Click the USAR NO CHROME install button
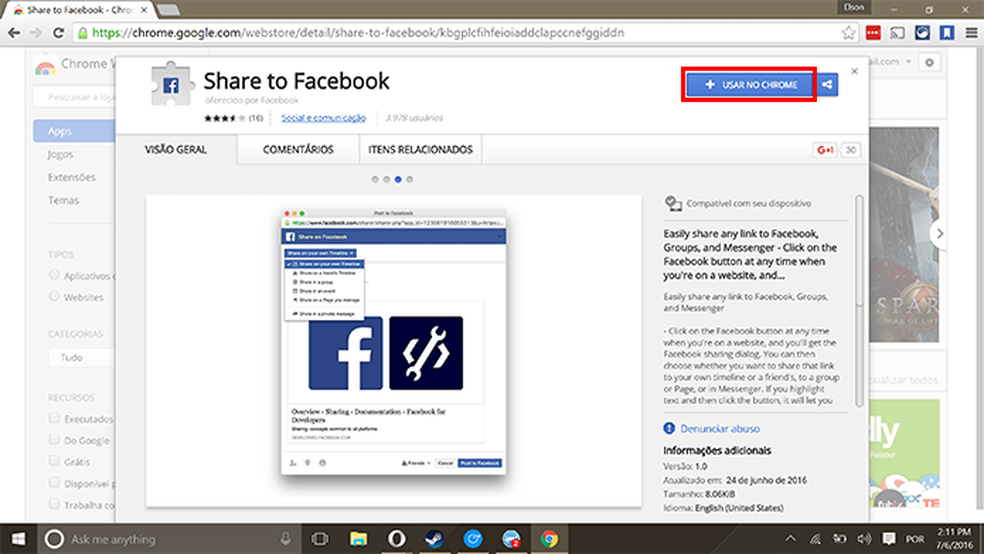The width and height of the screenshot is (984, 554). pos(749,85)
